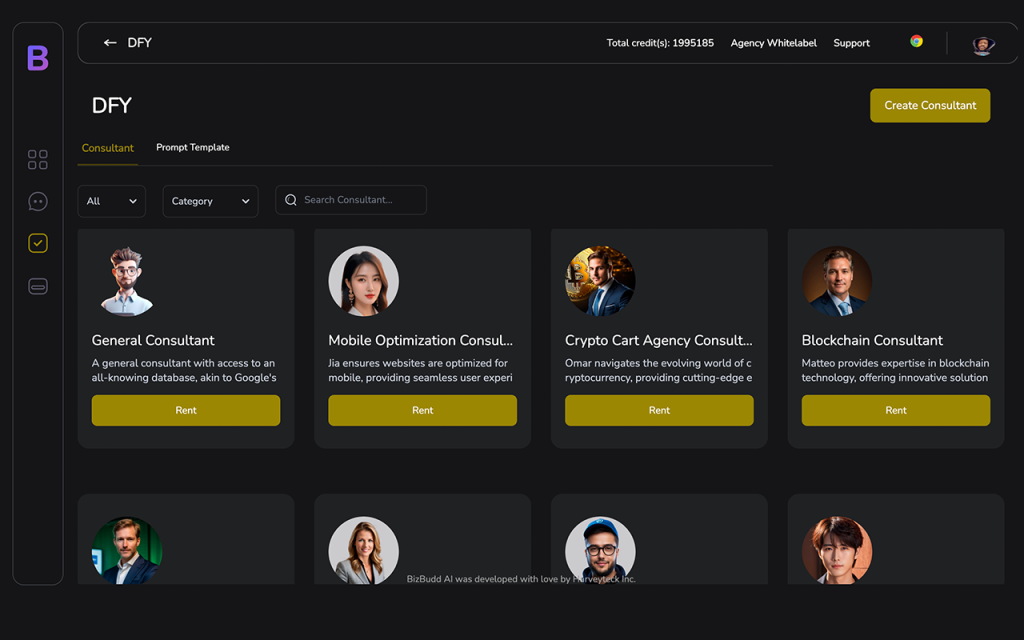This screenshot has width=1024, height=640.
Task: Select the Consultant tab
Action: click(107, 147)
